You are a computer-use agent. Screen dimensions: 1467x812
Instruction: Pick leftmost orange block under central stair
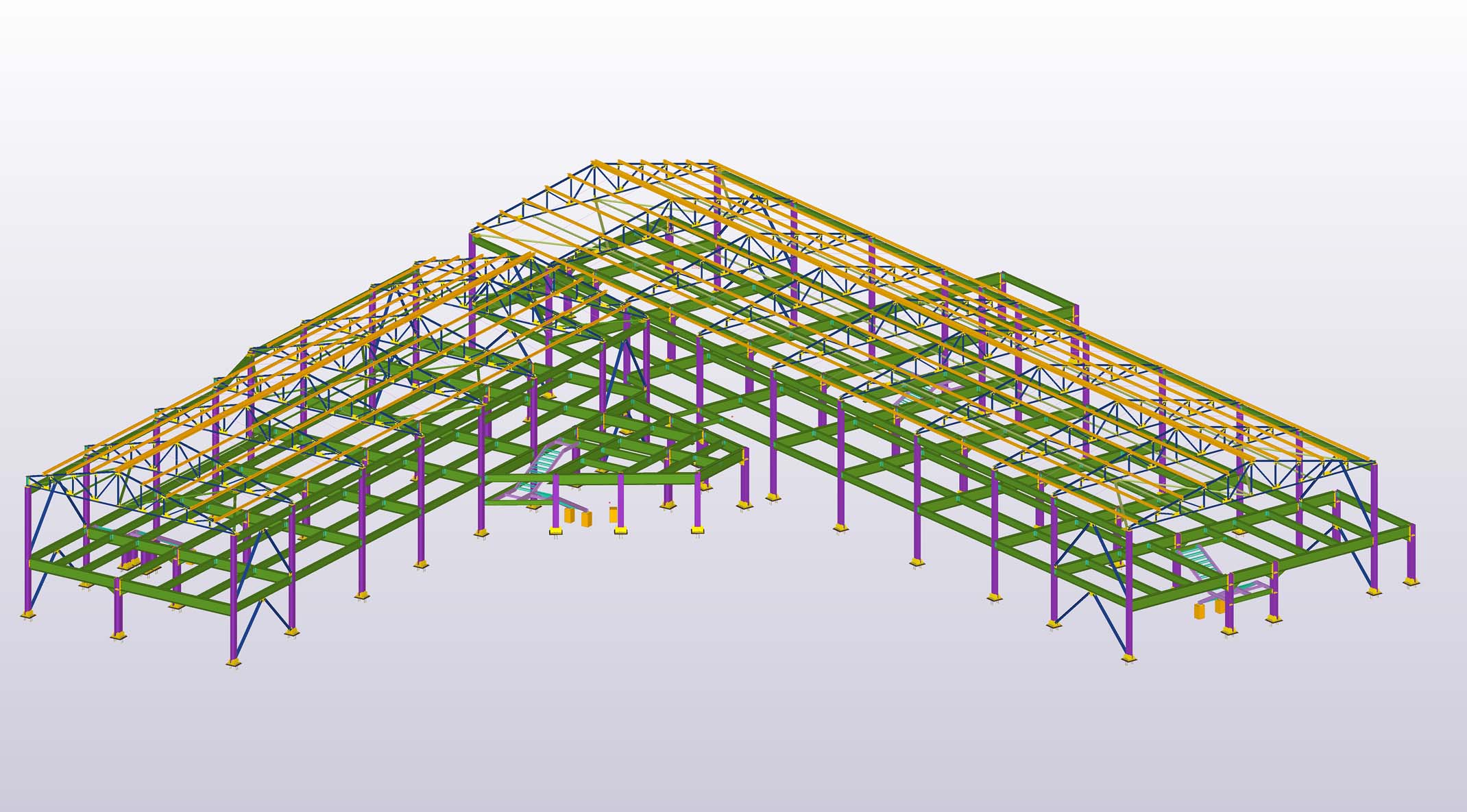(x=570, y=516)
